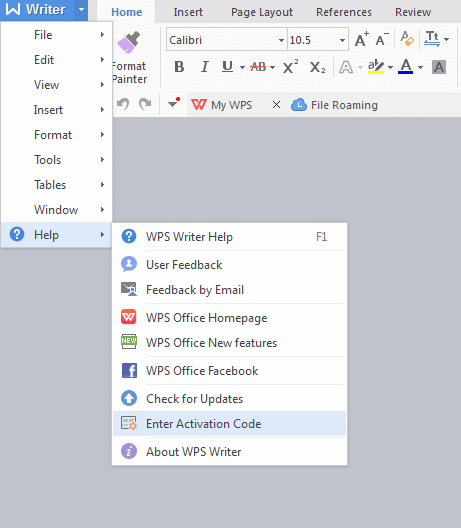Click the Text Effects outlined A icon

point(346,67)
